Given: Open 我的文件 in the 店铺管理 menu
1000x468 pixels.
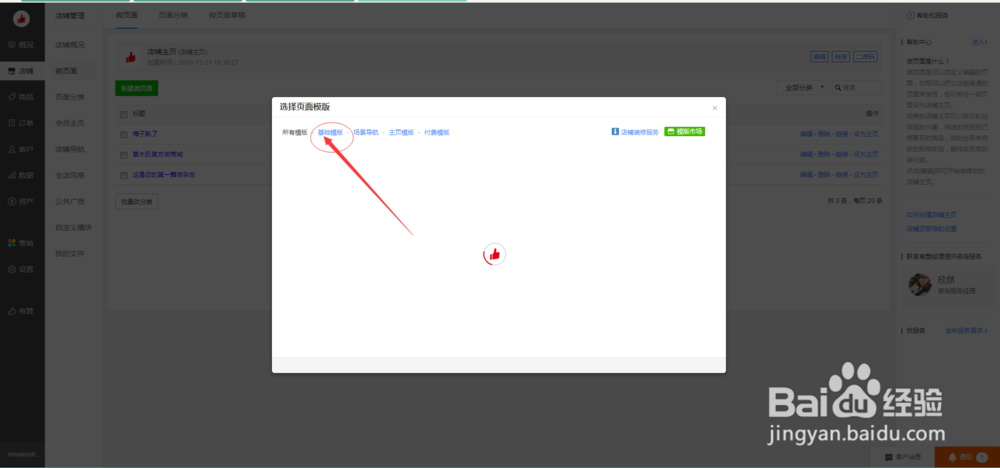Looking at the screenshot, I should click(69, 254).
